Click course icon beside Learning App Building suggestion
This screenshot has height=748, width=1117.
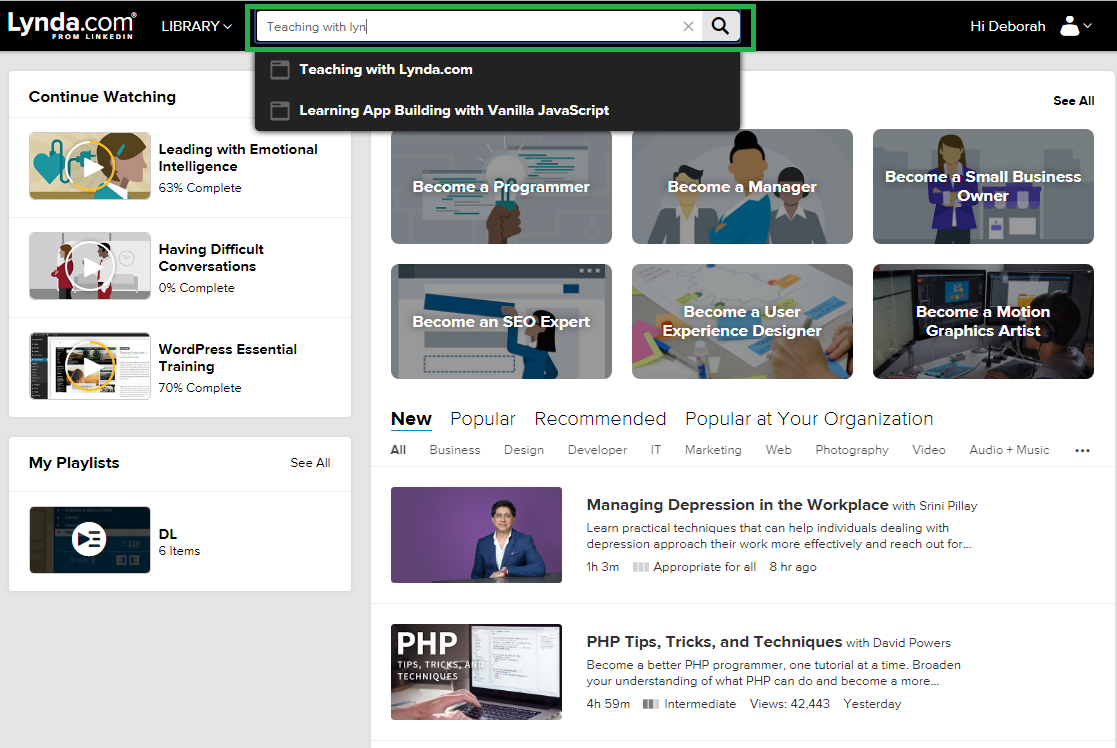coord(280,110)
